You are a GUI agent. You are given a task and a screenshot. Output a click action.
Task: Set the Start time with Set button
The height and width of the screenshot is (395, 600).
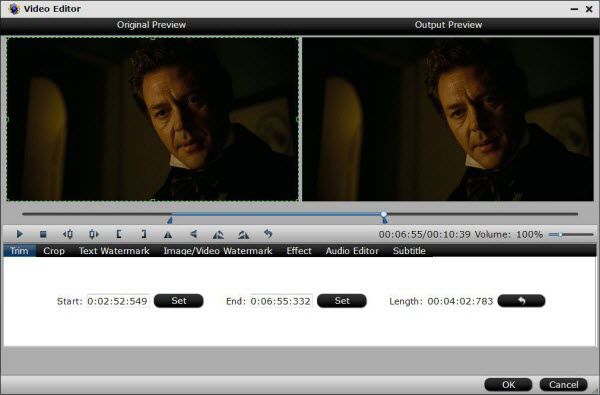click(179, 301)
